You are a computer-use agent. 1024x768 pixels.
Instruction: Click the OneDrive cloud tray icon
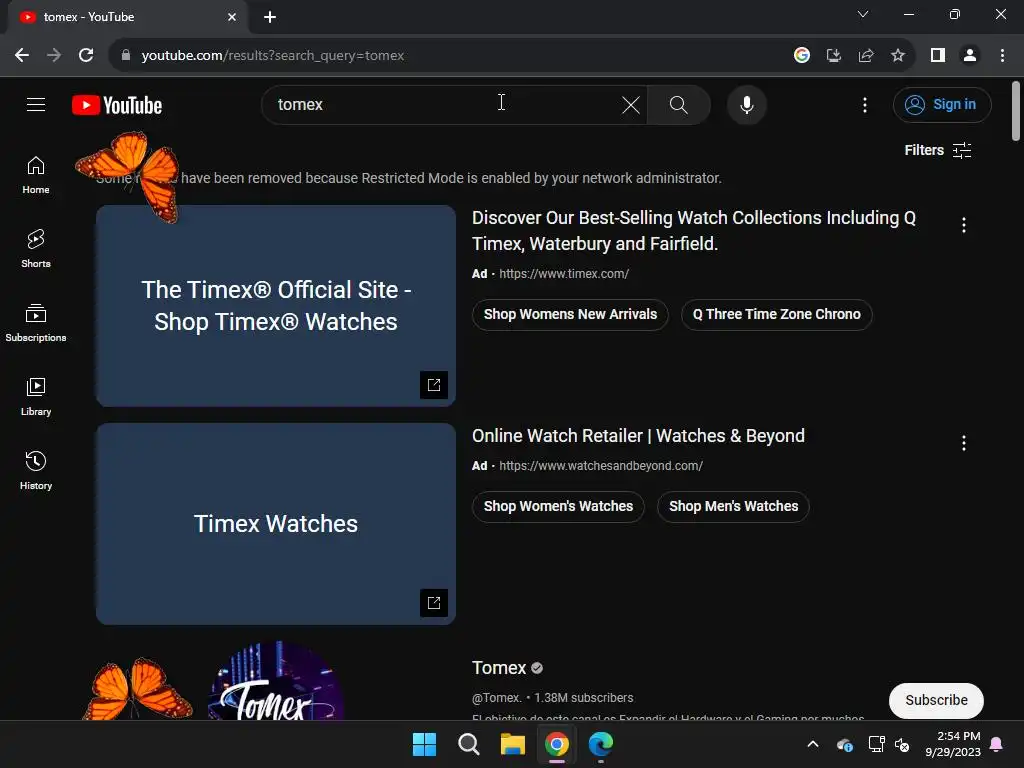845,744
